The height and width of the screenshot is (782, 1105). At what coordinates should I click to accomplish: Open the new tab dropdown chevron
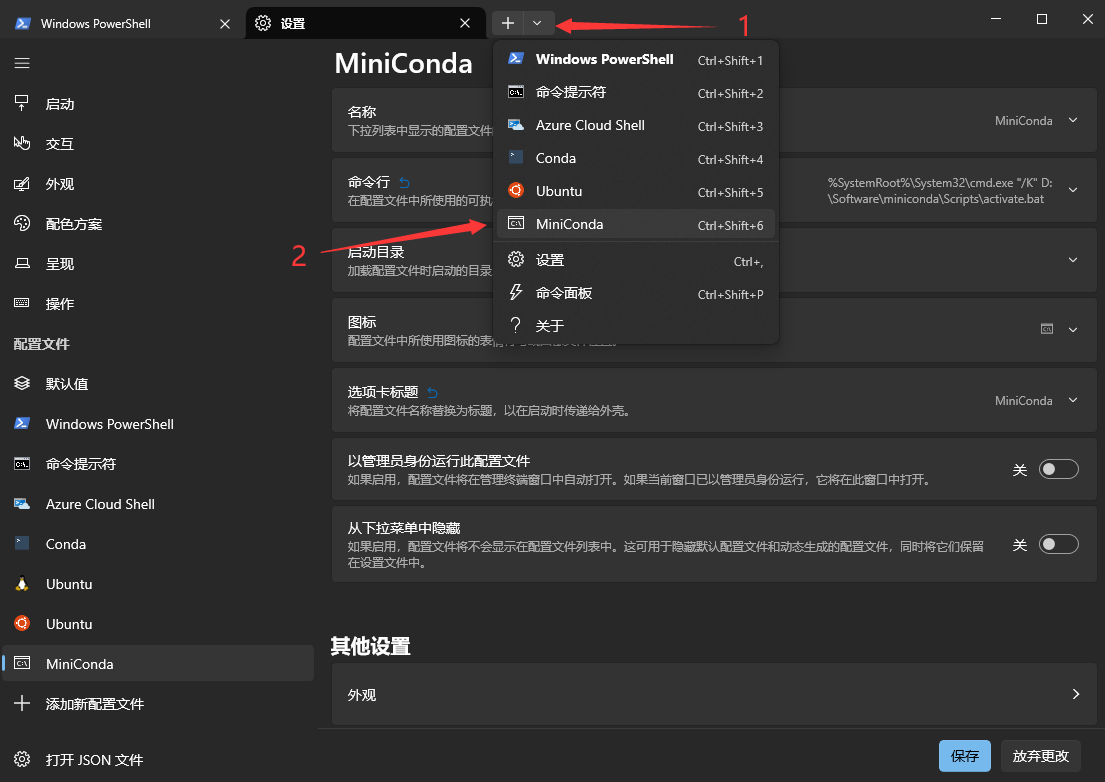[538, 23]
